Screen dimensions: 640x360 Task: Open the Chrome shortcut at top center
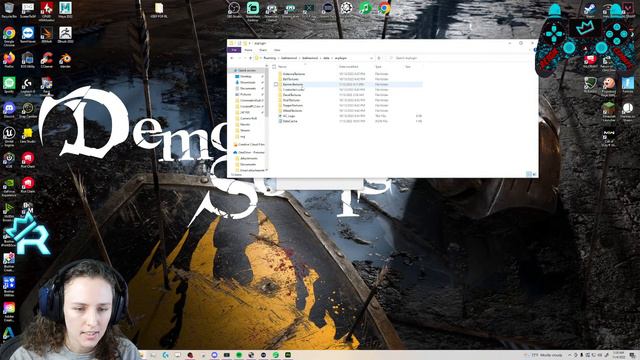[x=384, y=9]
